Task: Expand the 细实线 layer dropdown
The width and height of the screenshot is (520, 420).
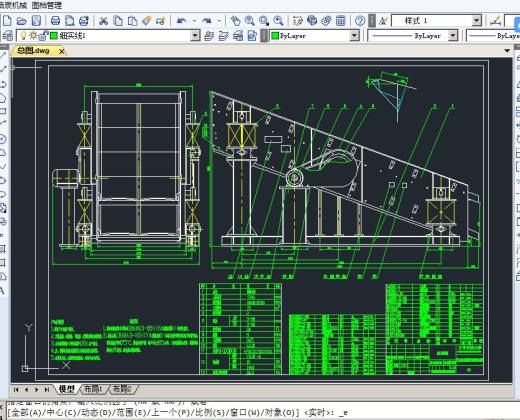Action: [x=195, y=35]
